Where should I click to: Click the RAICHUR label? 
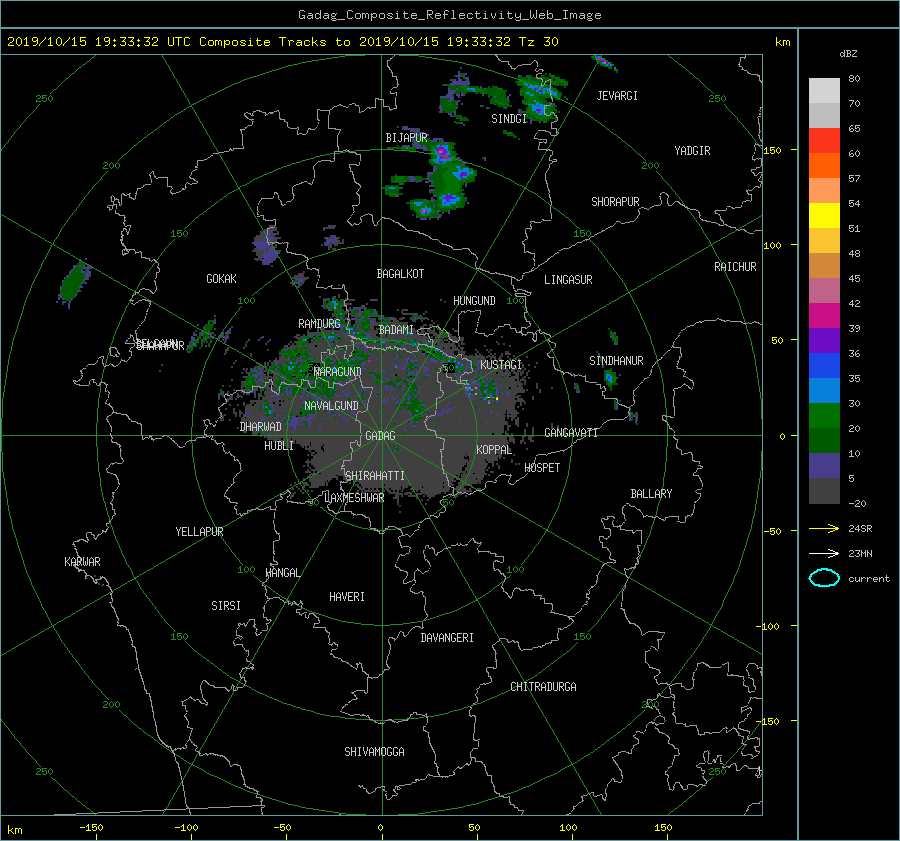[x=735, y=267]
